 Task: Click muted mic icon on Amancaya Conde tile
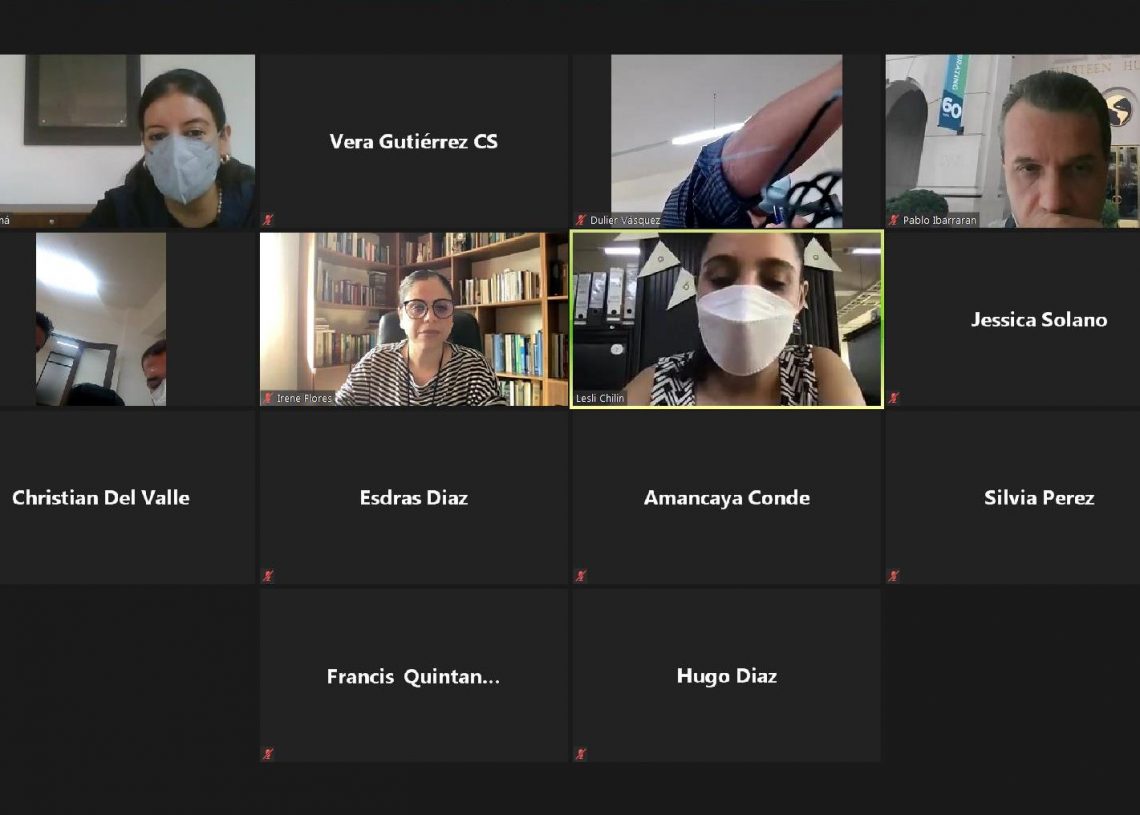coord(581,576)
